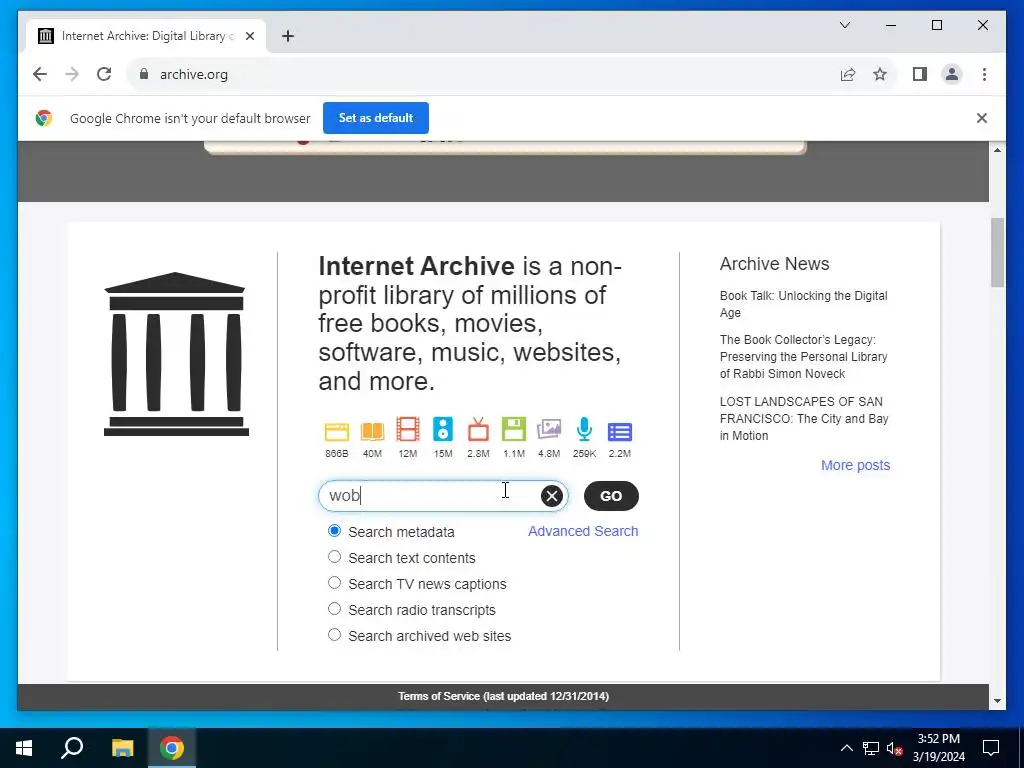The height and width of the screenshot is (768, 1024).
Task: Reload the archive.org page
Action: point(104,74)
